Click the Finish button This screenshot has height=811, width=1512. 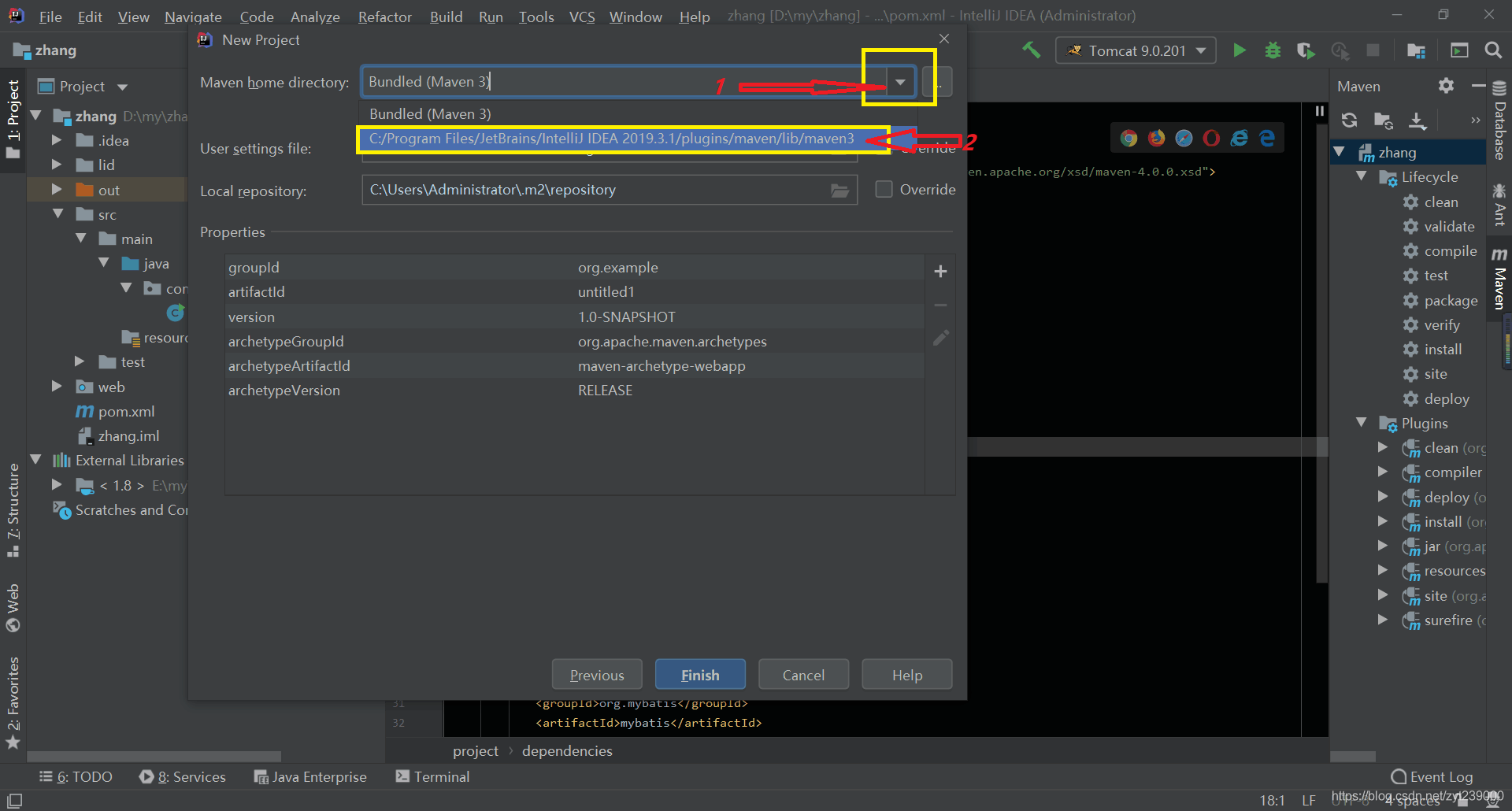[x=700, y=675]
